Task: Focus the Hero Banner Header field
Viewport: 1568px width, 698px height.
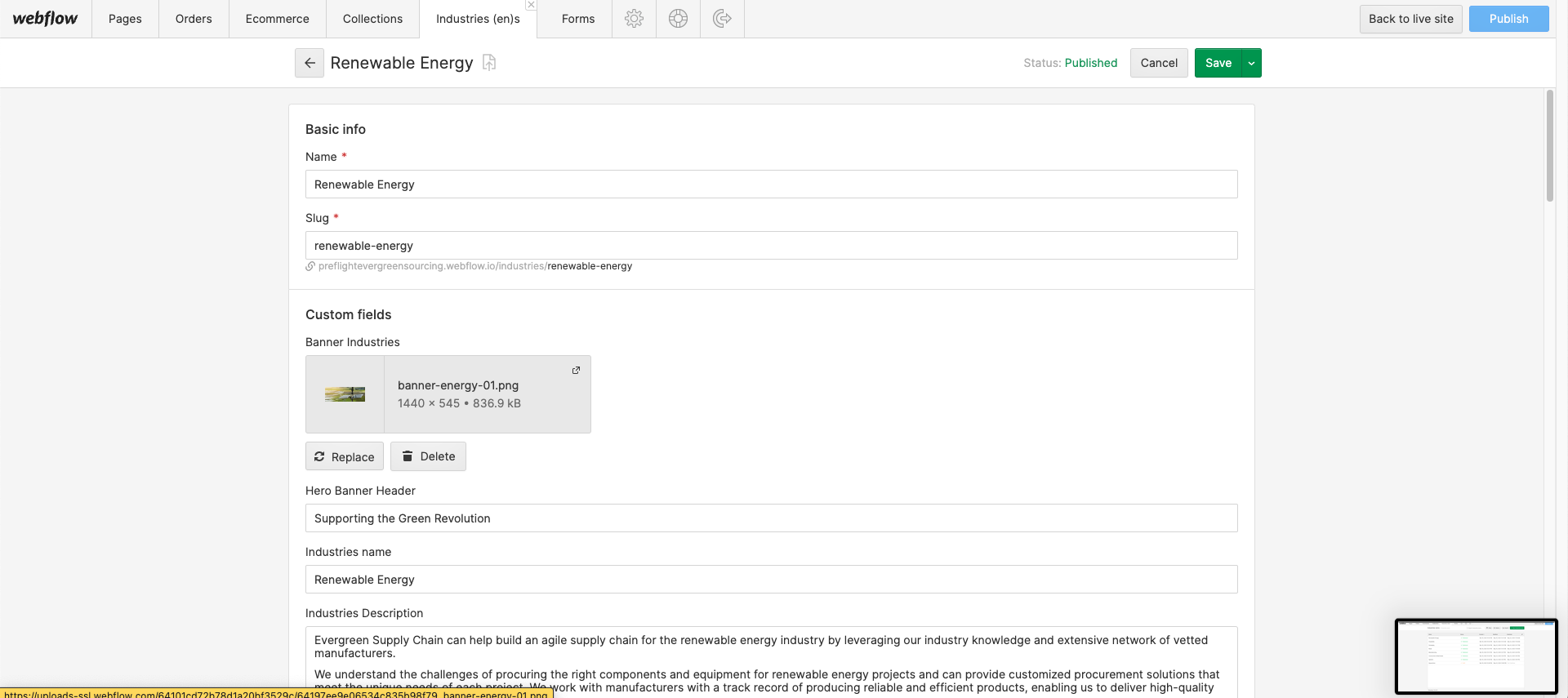Action: [x=772, y=518]
